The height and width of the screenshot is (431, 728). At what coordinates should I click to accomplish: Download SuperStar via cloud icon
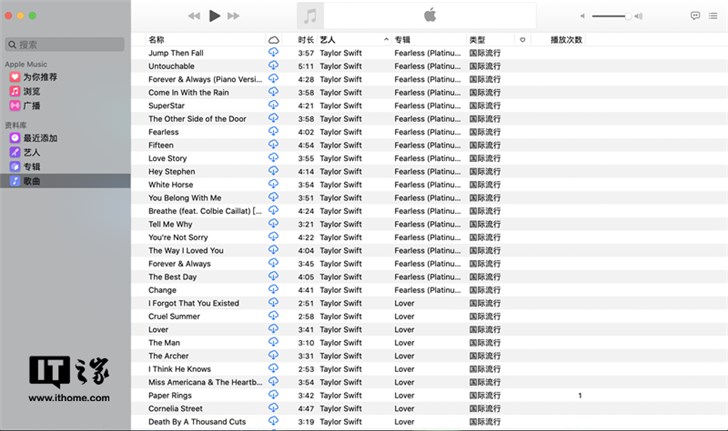tap(273, 104)
